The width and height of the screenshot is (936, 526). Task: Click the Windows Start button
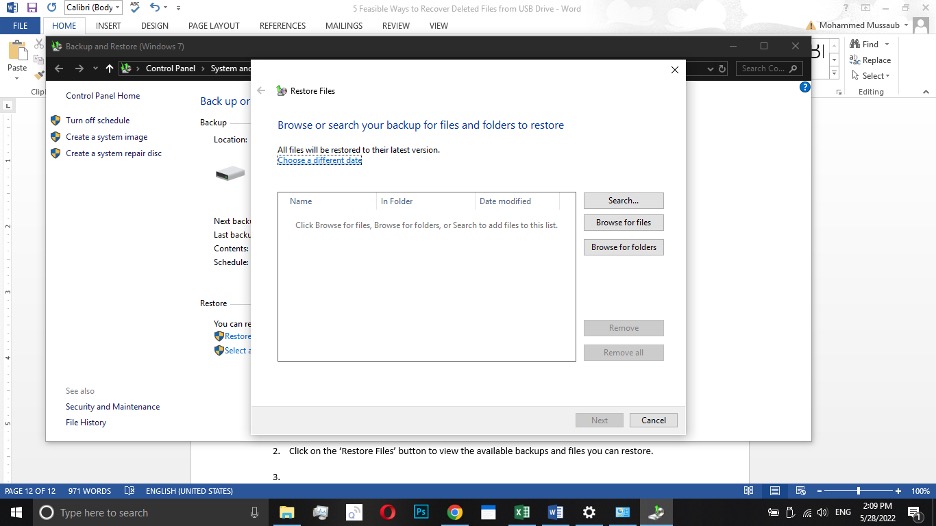coord(16,512)
